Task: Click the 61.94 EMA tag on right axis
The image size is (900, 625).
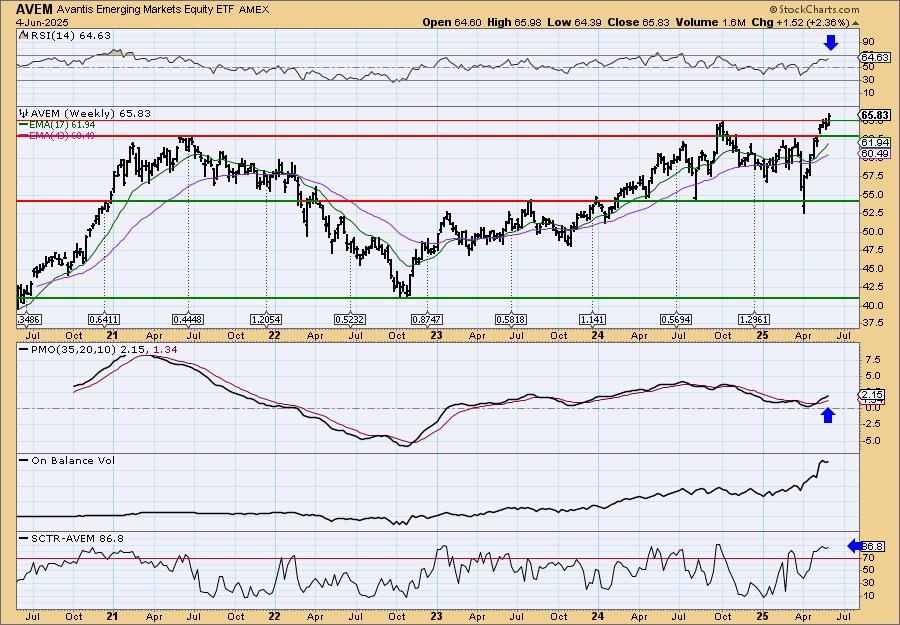Action: click(x=874, y=142)
